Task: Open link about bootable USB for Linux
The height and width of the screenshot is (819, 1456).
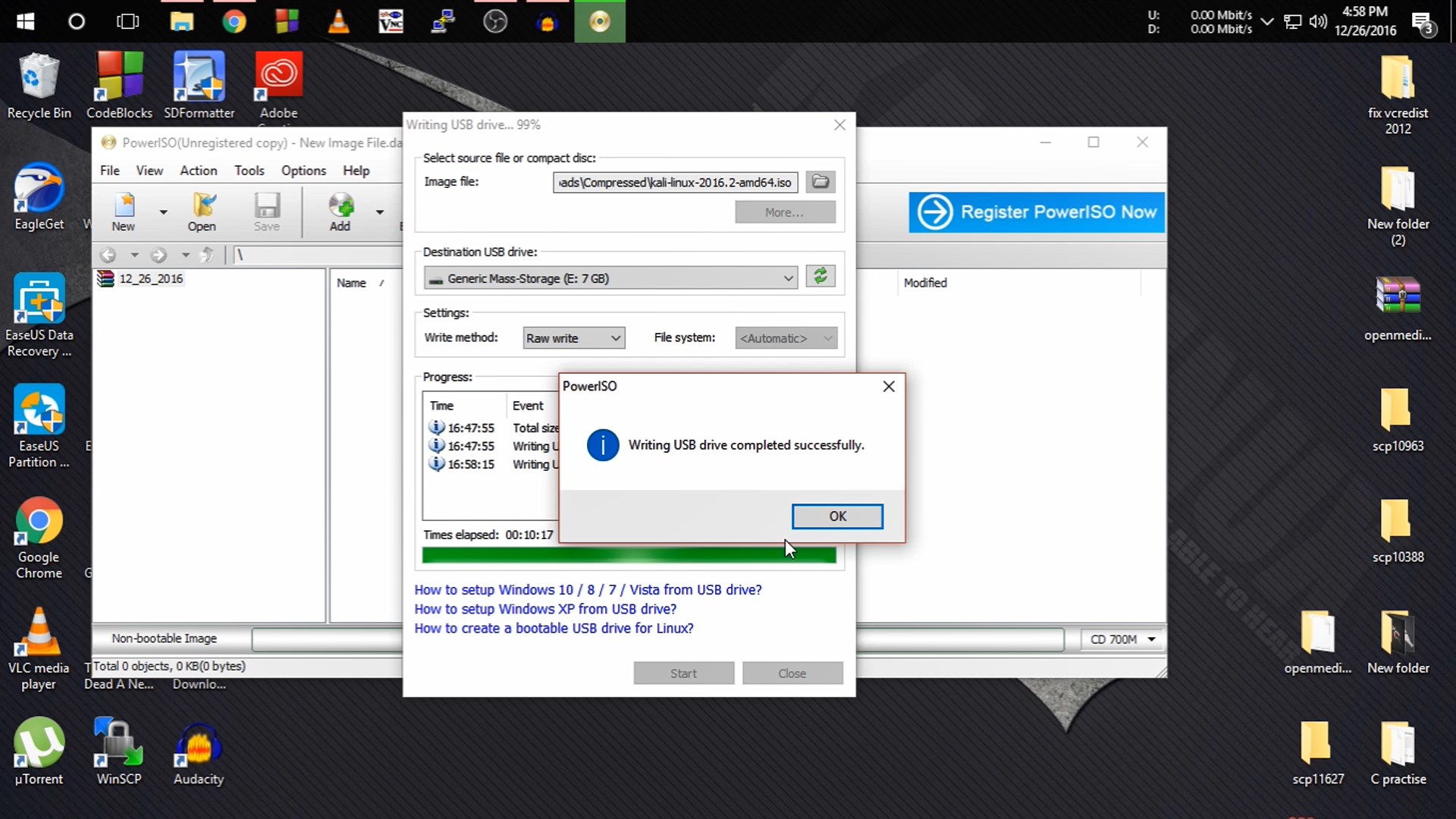Action: click(554, 629)
